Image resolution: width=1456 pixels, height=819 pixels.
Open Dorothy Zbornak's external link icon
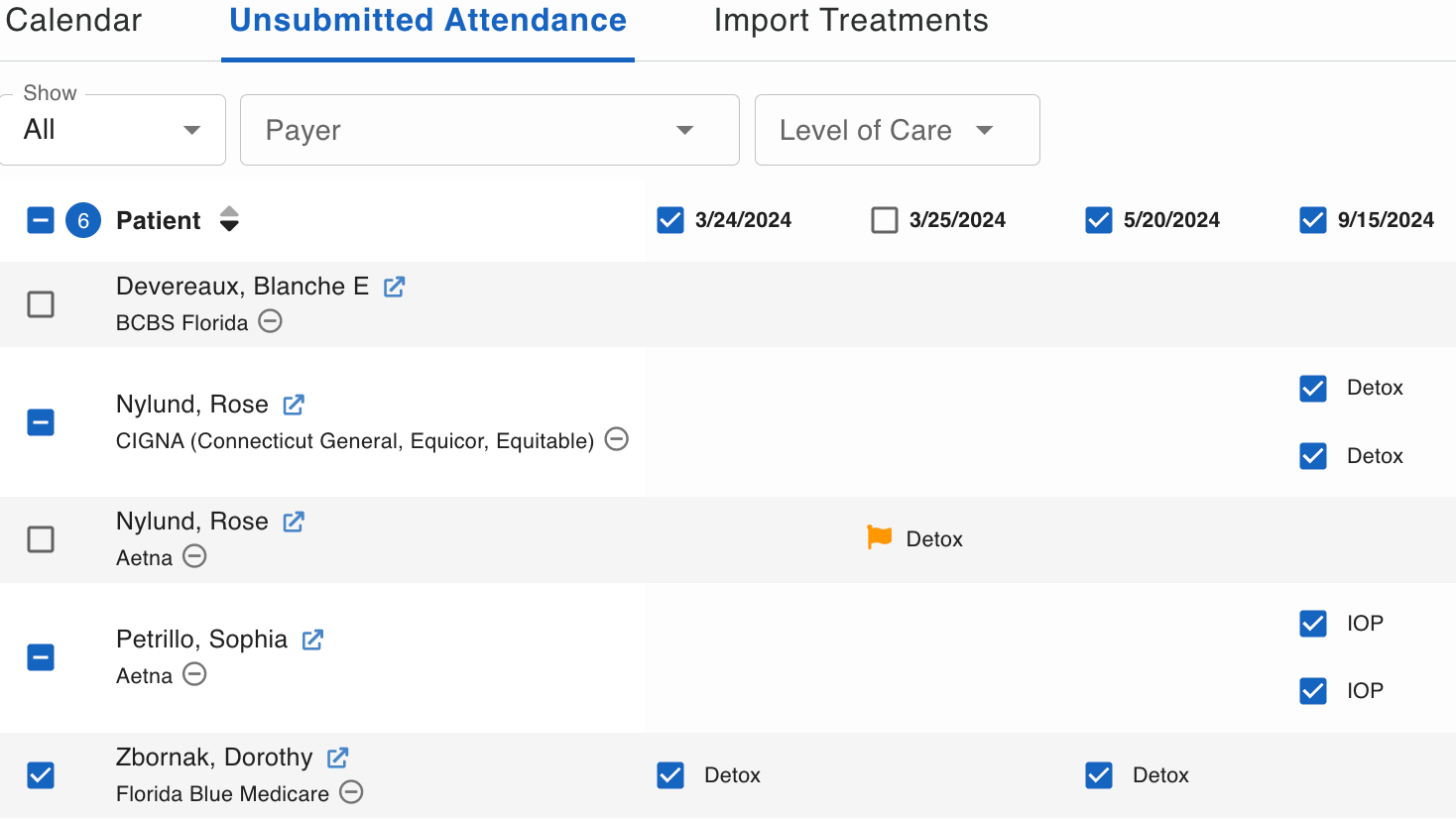[x=337, y=758]
